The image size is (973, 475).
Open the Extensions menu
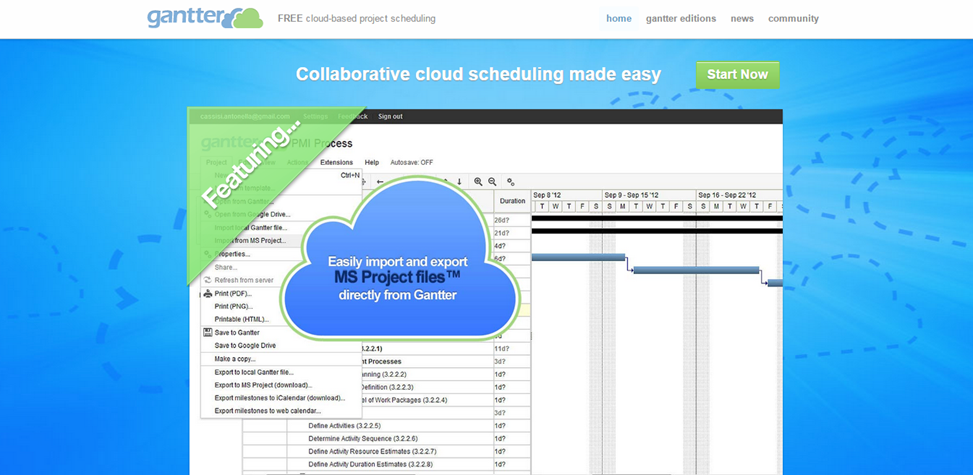(x=336, y=163)
